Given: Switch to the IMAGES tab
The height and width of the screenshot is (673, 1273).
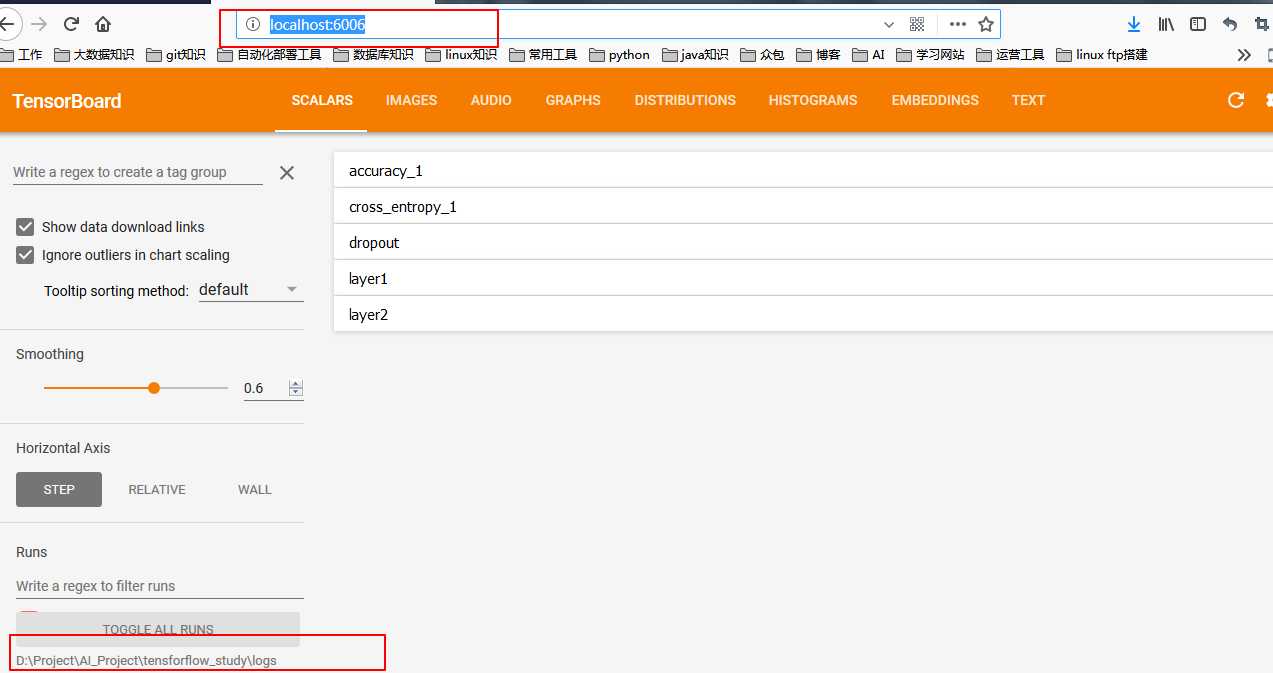Looking at the screenshot, I should point(412,100).
